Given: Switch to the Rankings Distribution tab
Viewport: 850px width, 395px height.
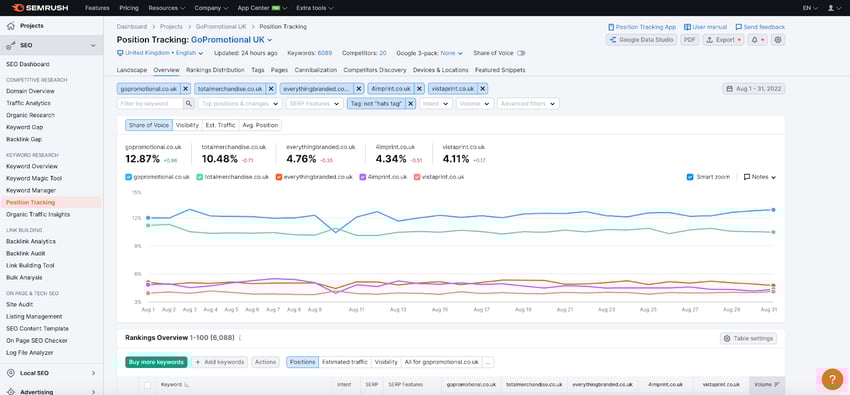Looking at the screenshot, I should point(215,70).
